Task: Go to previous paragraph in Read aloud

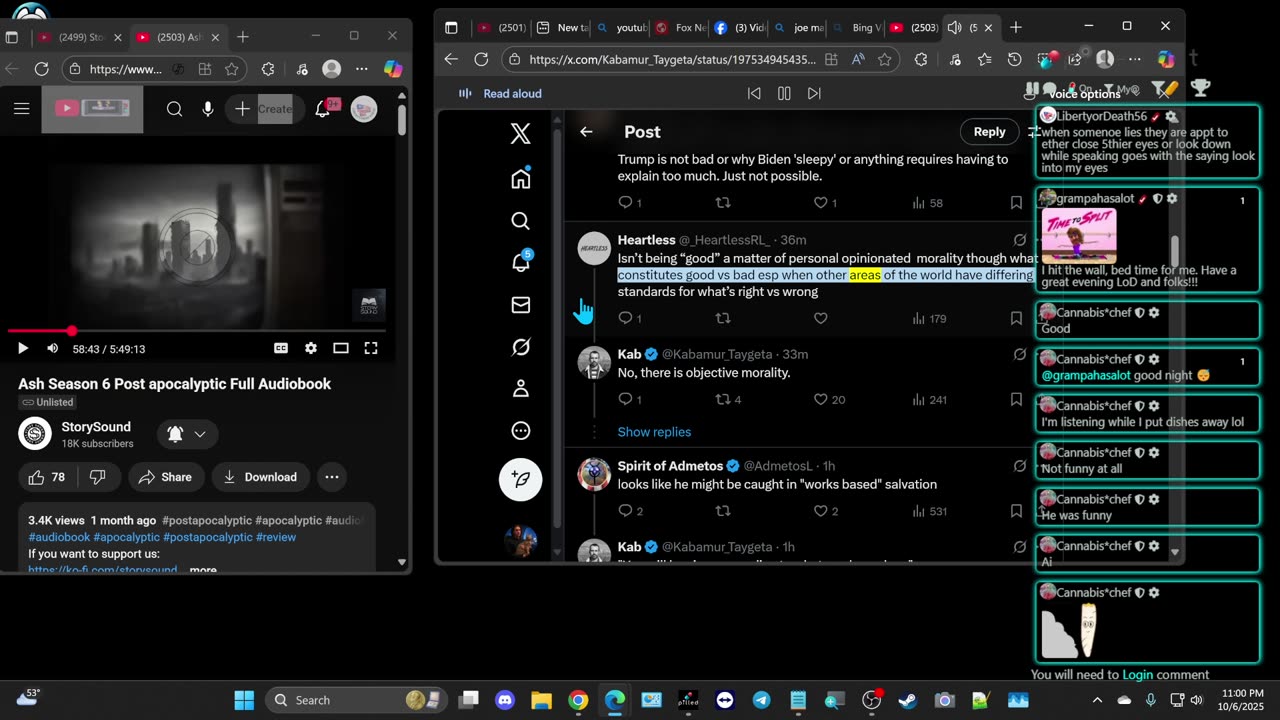Action: pyautogui.click(x=754, y=93)
